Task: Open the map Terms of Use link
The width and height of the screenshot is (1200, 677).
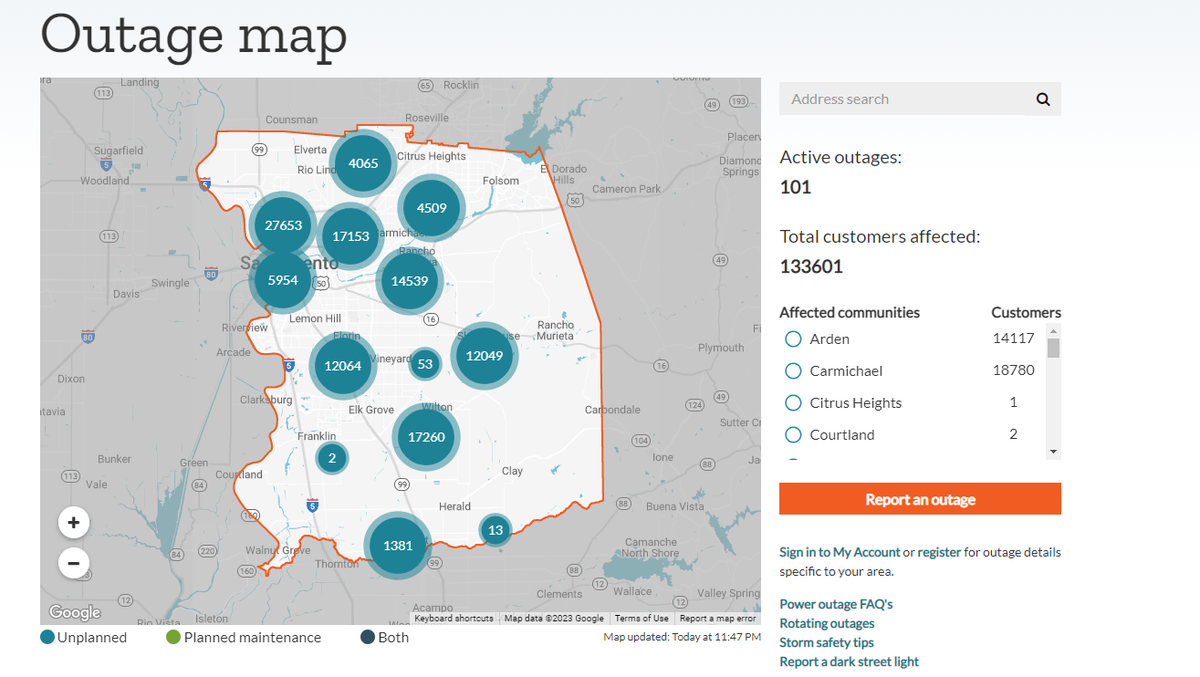Action: [642, 618]
